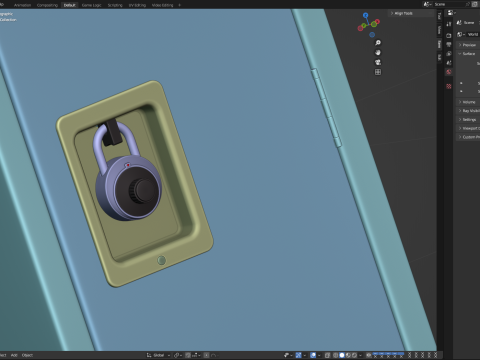Expand the Custom Properties panel
The height and width of the screenshot is (360, 480).
click(x=468, y=137)
